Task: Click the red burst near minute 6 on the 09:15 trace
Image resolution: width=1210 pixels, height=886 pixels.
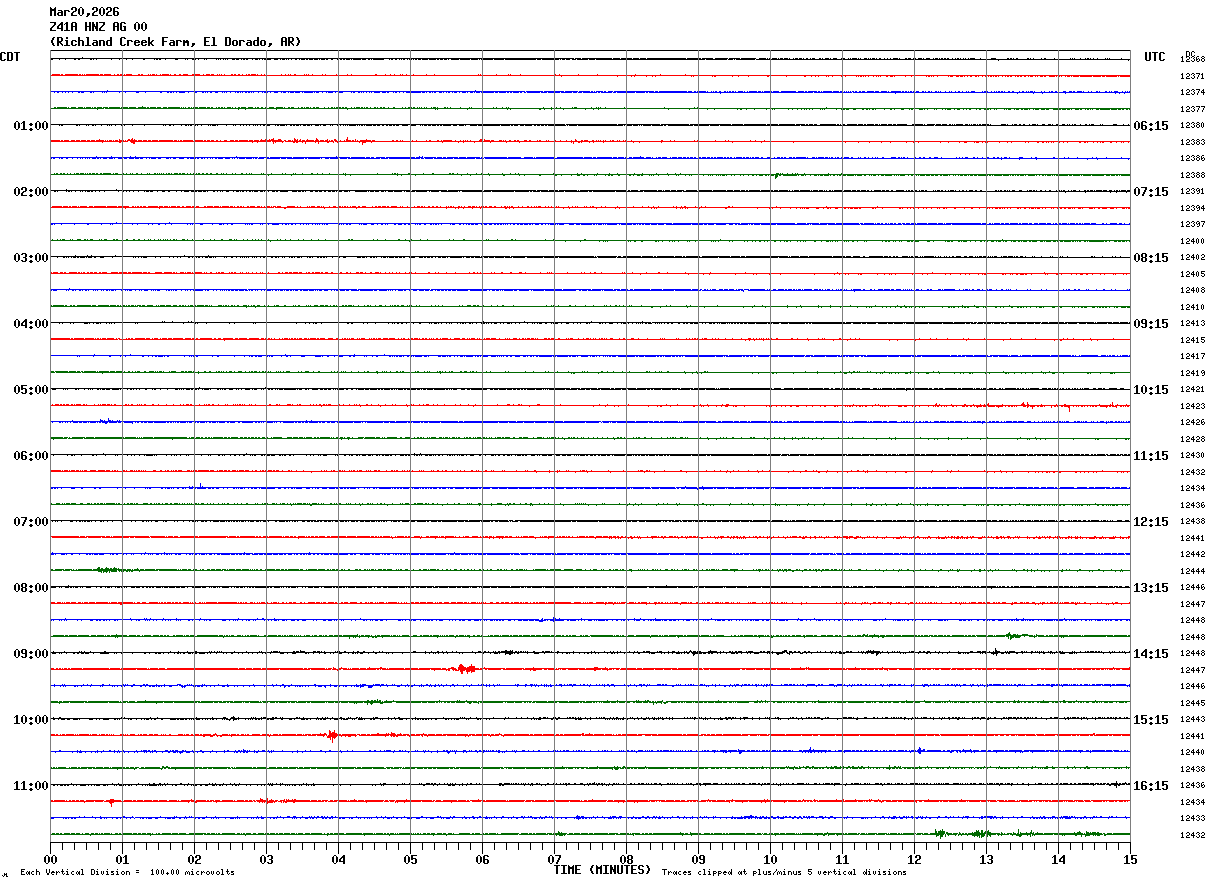Action: click(465, 668)
